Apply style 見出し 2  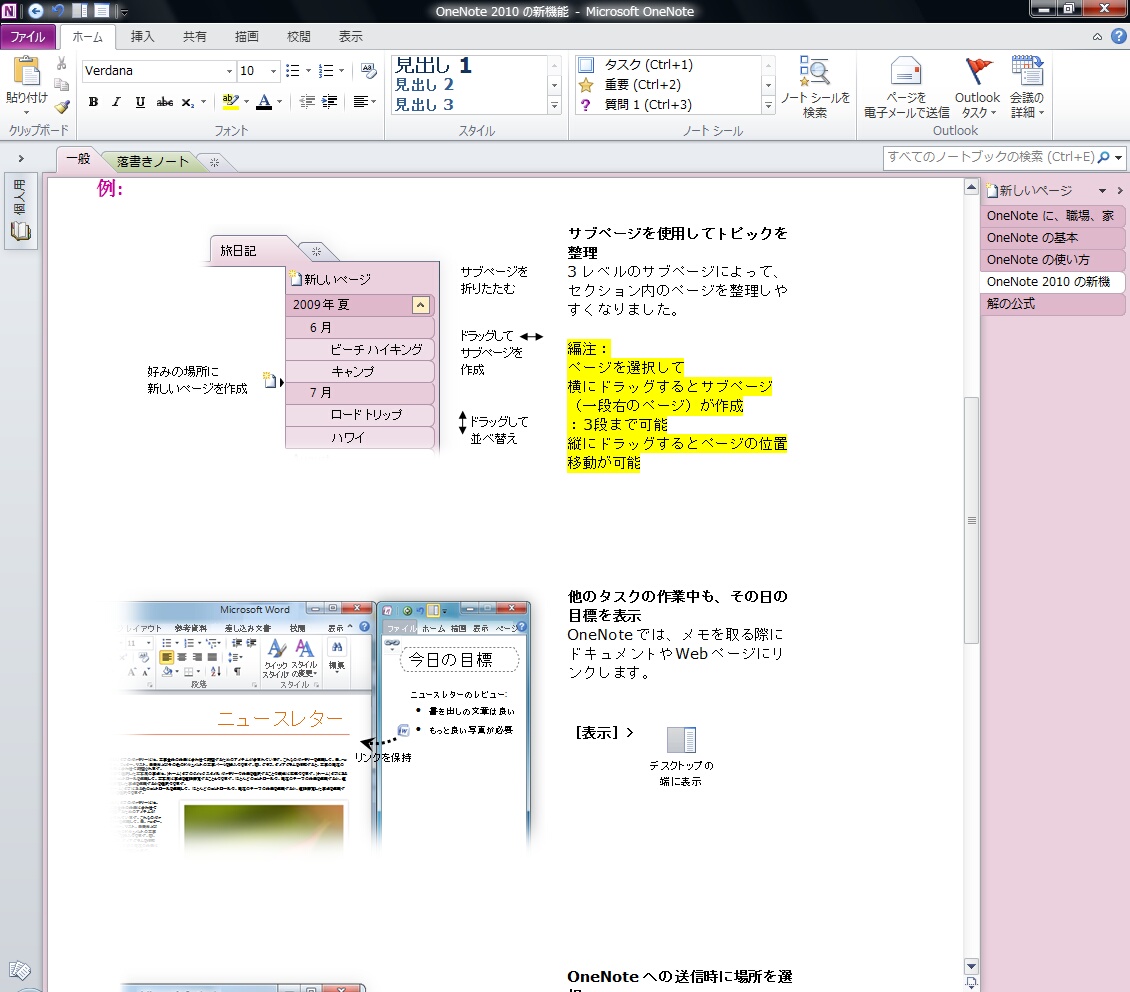tap(424, 85)
